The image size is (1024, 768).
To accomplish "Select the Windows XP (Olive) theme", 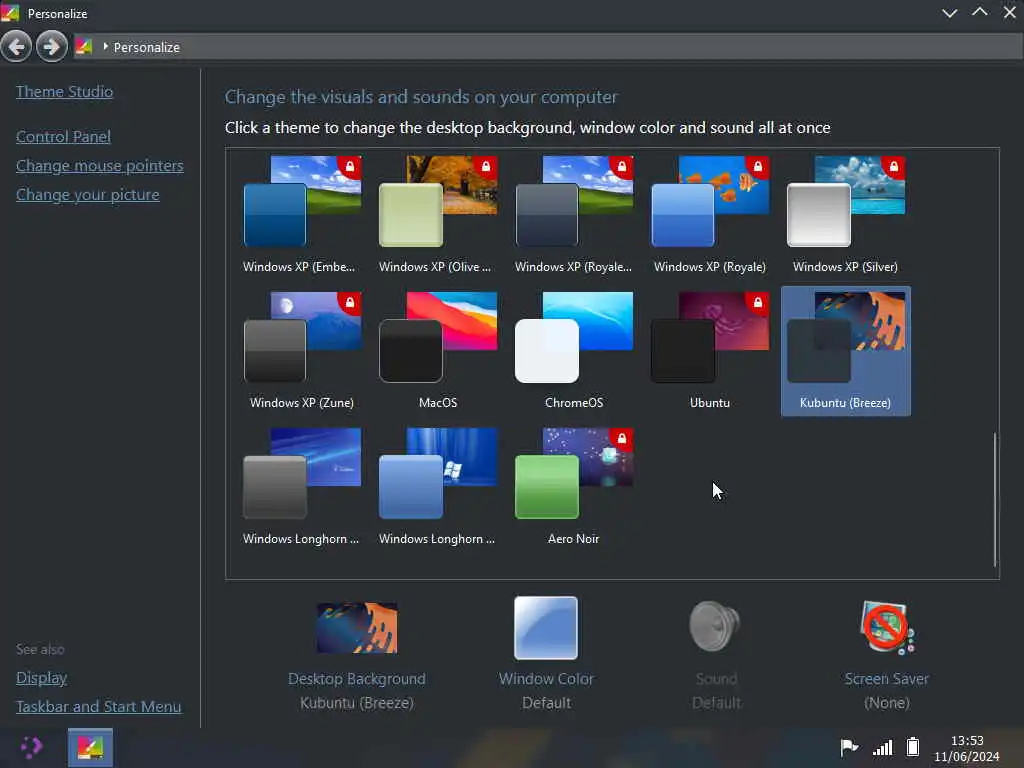I will 438,215.
